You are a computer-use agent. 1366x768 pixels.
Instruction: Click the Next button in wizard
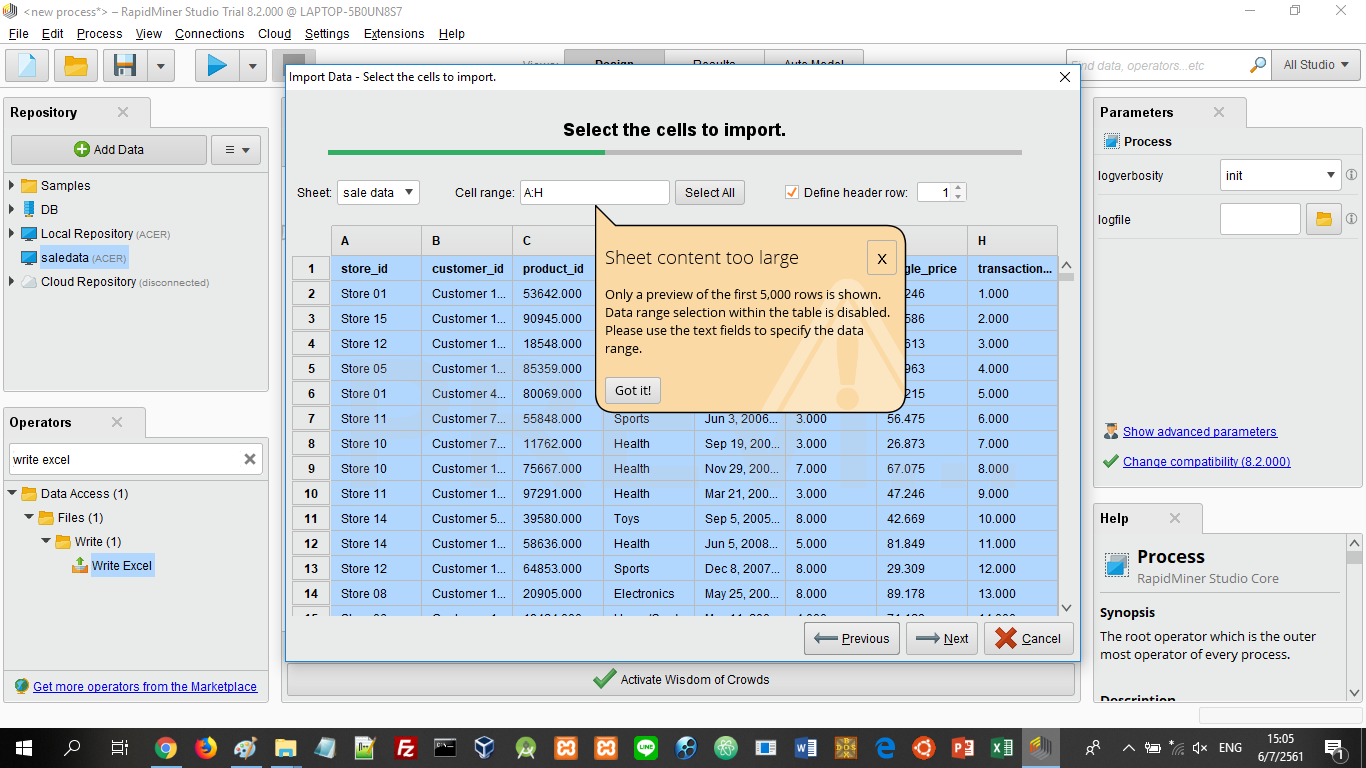941,638
